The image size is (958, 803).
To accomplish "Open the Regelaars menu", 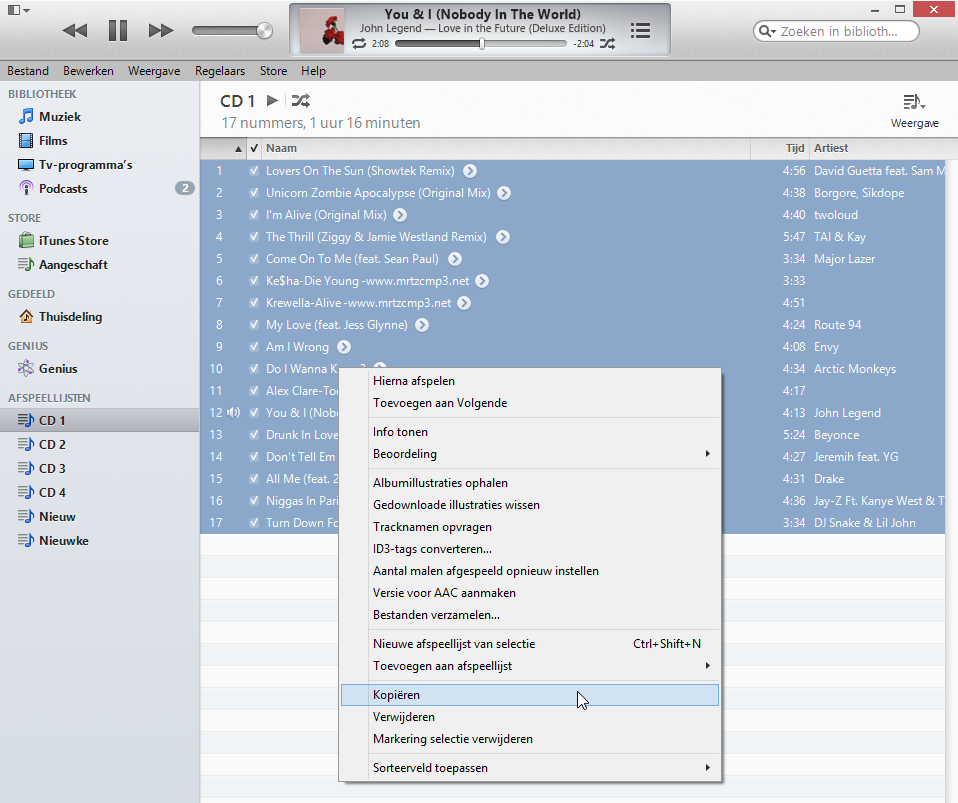I will click(220, 71).
